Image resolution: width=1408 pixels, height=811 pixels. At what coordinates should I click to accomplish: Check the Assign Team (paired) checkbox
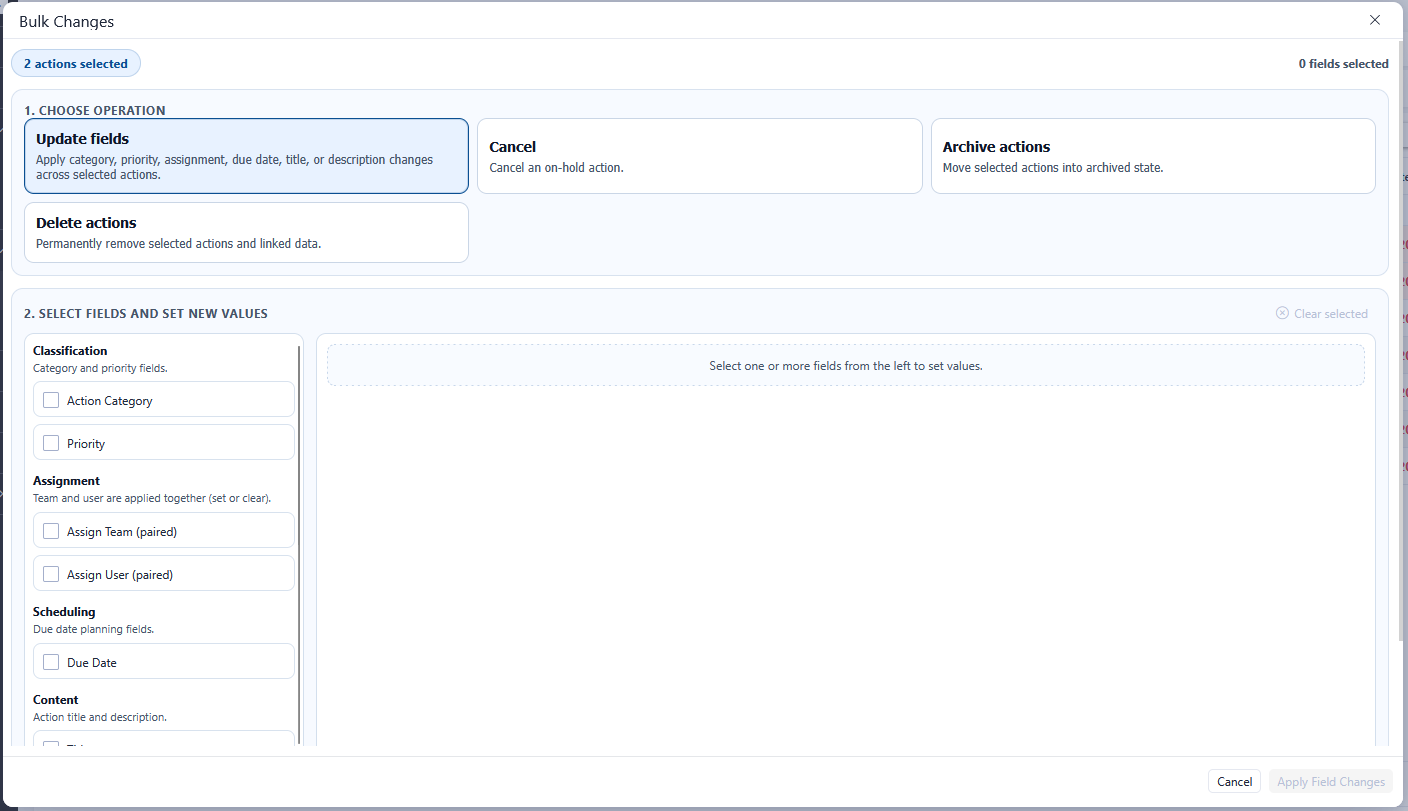pos(51,531)
